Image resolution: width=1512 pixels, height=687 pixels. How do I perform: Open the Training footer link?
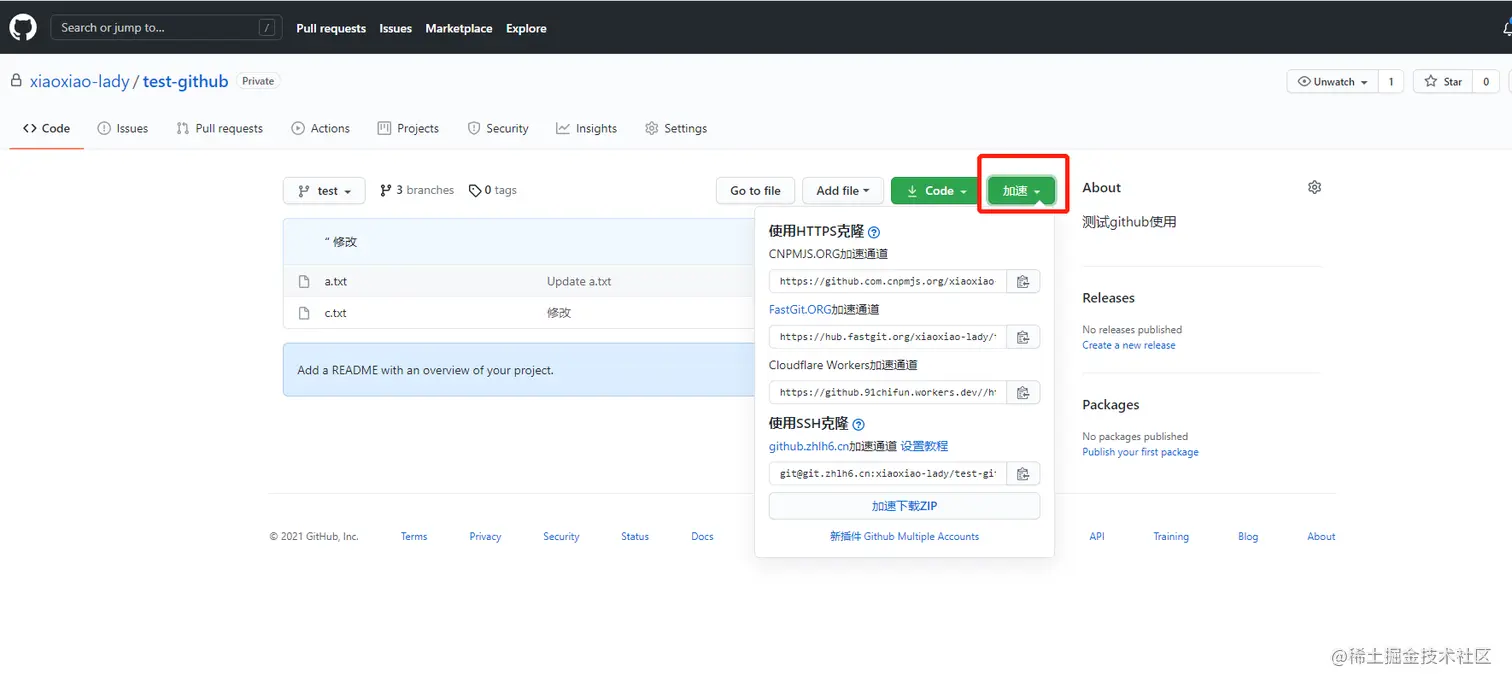[1171, 537]
